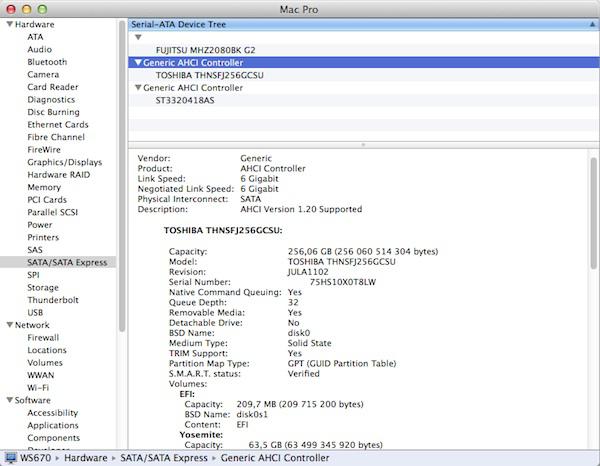Collapse the Network category triangle
Image resolution: width=600 pixels, height=466 pixels.
[8, 325]
